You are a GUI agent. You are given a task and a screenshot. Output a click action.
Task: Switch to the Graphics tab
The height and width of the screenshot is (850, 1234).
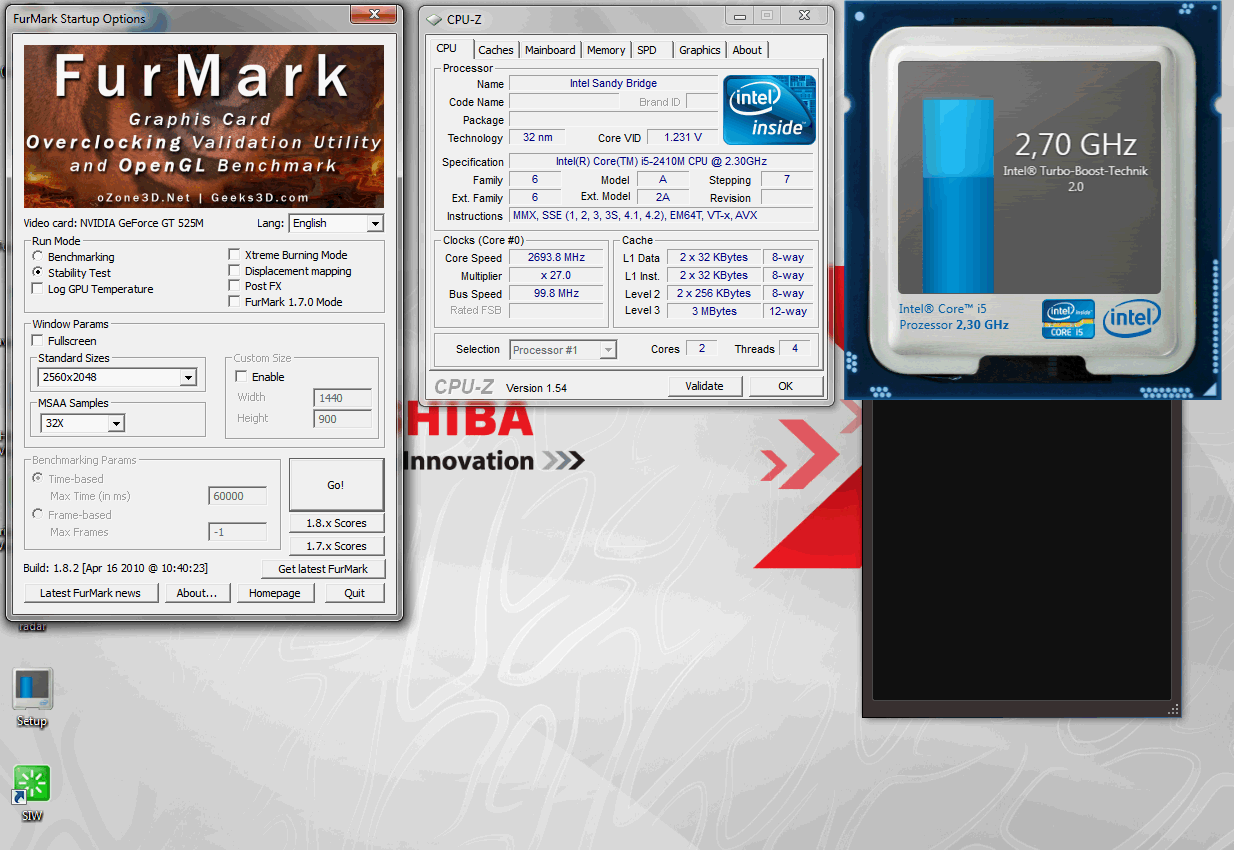(x=700, y=50)
